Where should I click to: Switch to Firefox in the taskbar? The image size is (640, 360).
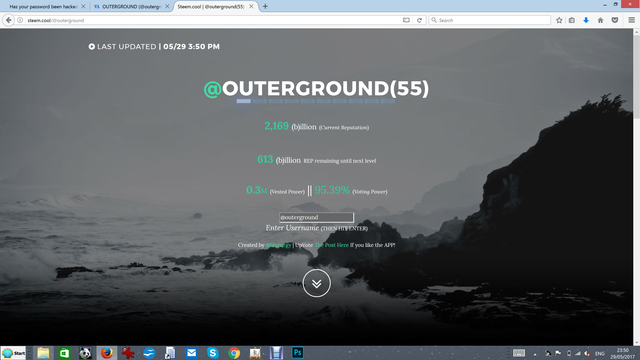click(107, 353)
